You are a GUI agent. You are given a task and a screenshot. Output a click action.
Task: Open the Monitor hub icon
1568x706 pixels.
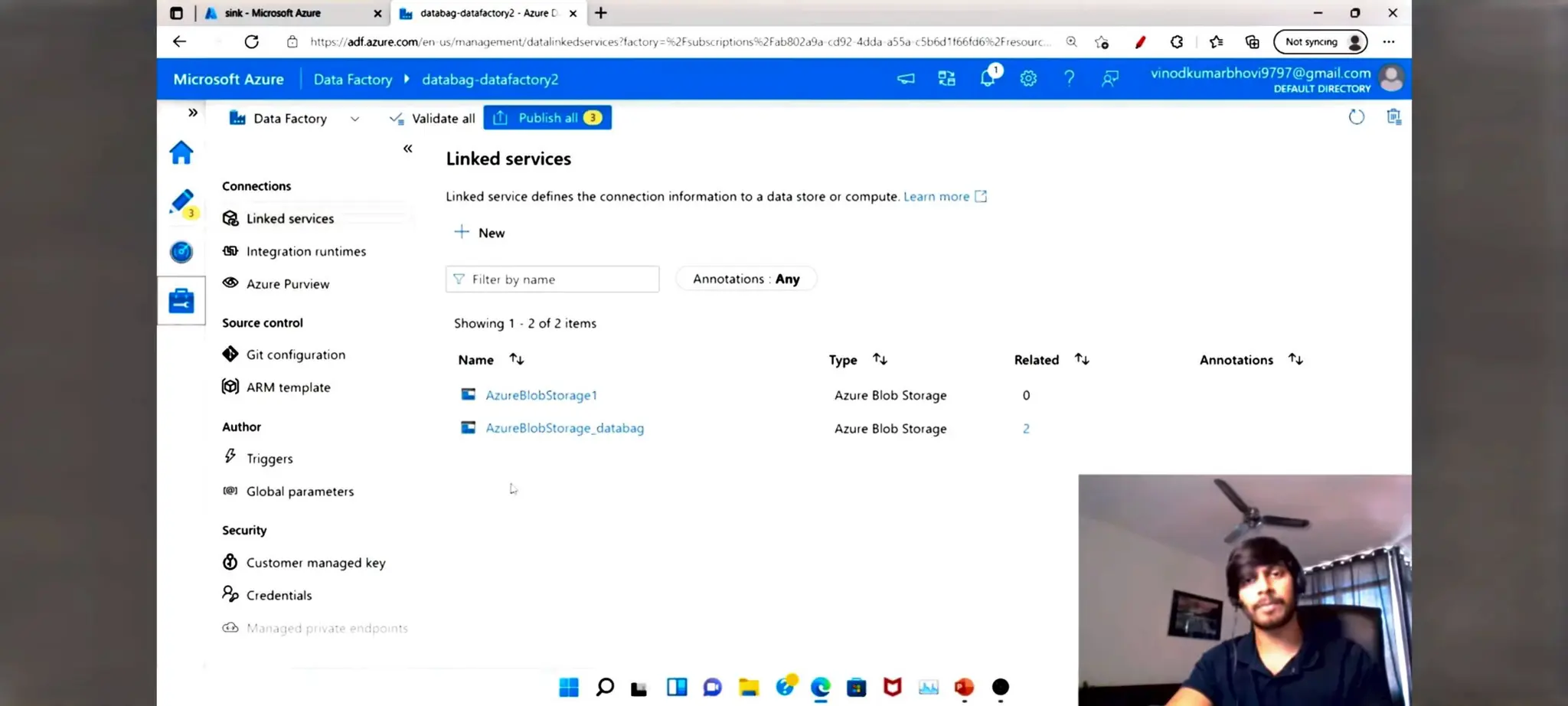(x=181, y=252)
